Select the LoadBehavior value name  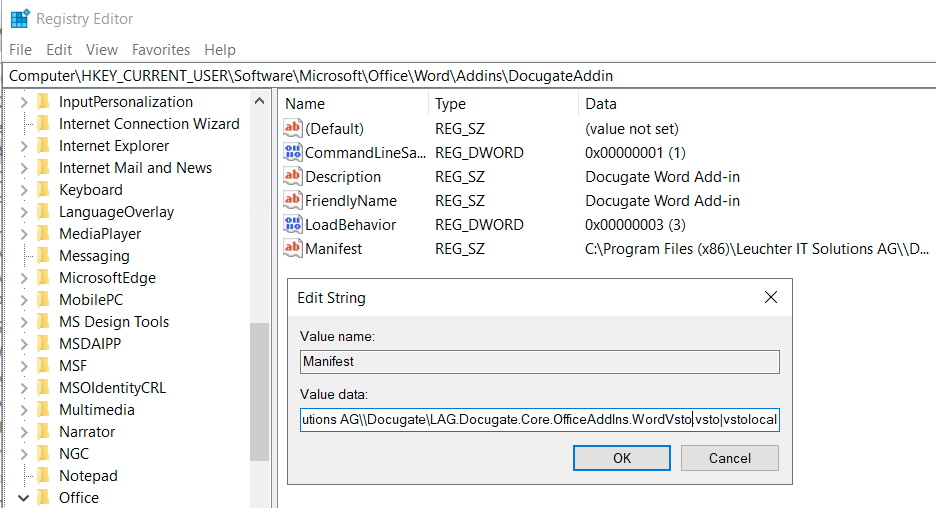pyautogui.click(x=350, y=224)
